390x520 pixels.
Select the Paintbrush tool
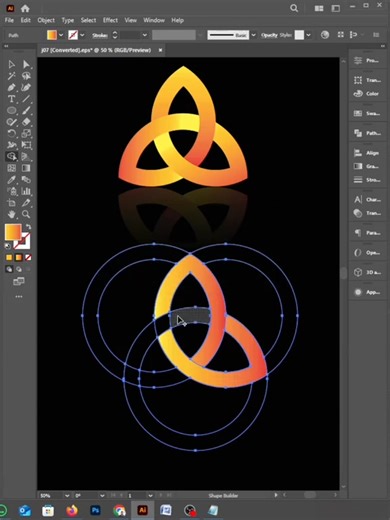[x=26, y=110]
